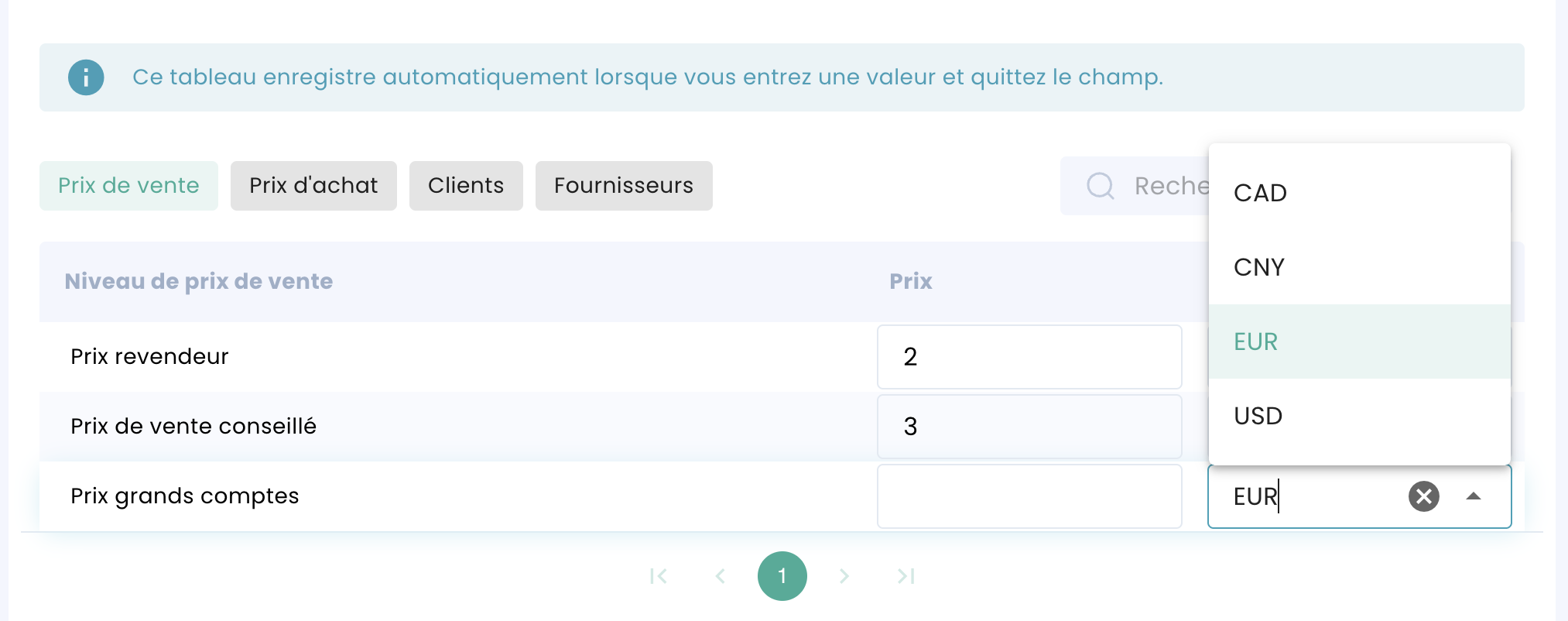Go to next page

pyautogui.click(x=844, y=576)
